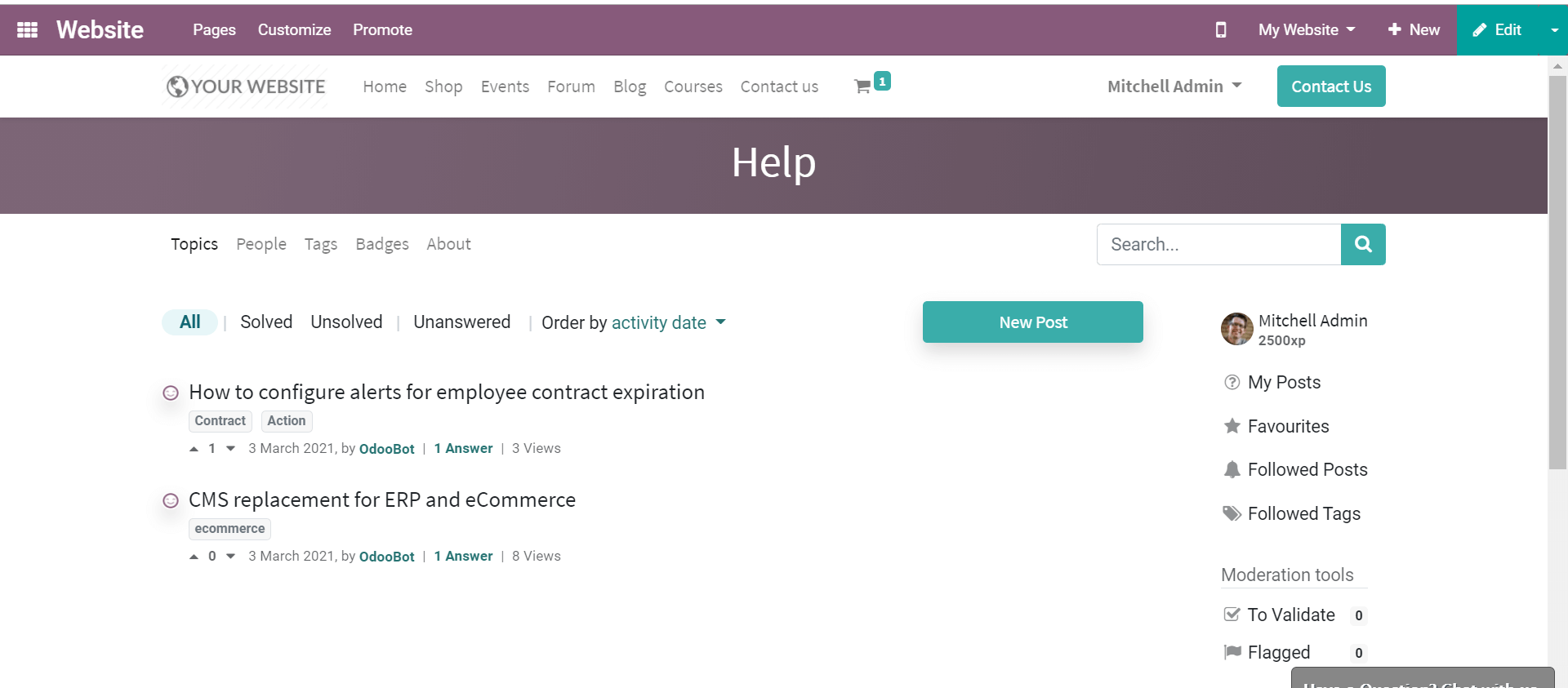Click the status icon beside contract expiration question
The image size is (1568, 688).
(x=171, y=393)
